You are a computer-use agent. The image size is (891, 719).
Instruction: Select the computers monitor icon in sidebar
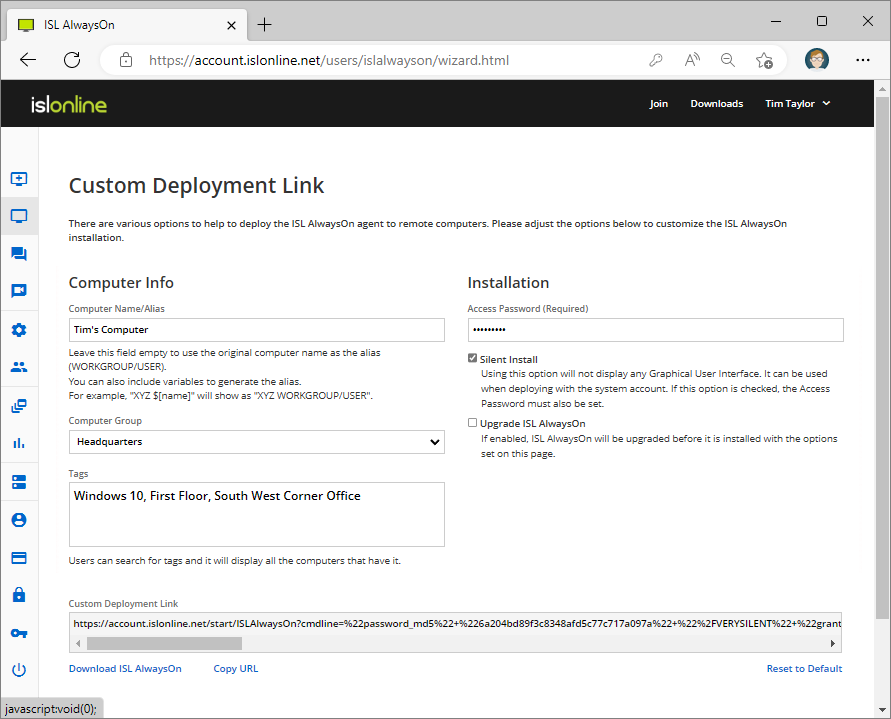(19, 216)
